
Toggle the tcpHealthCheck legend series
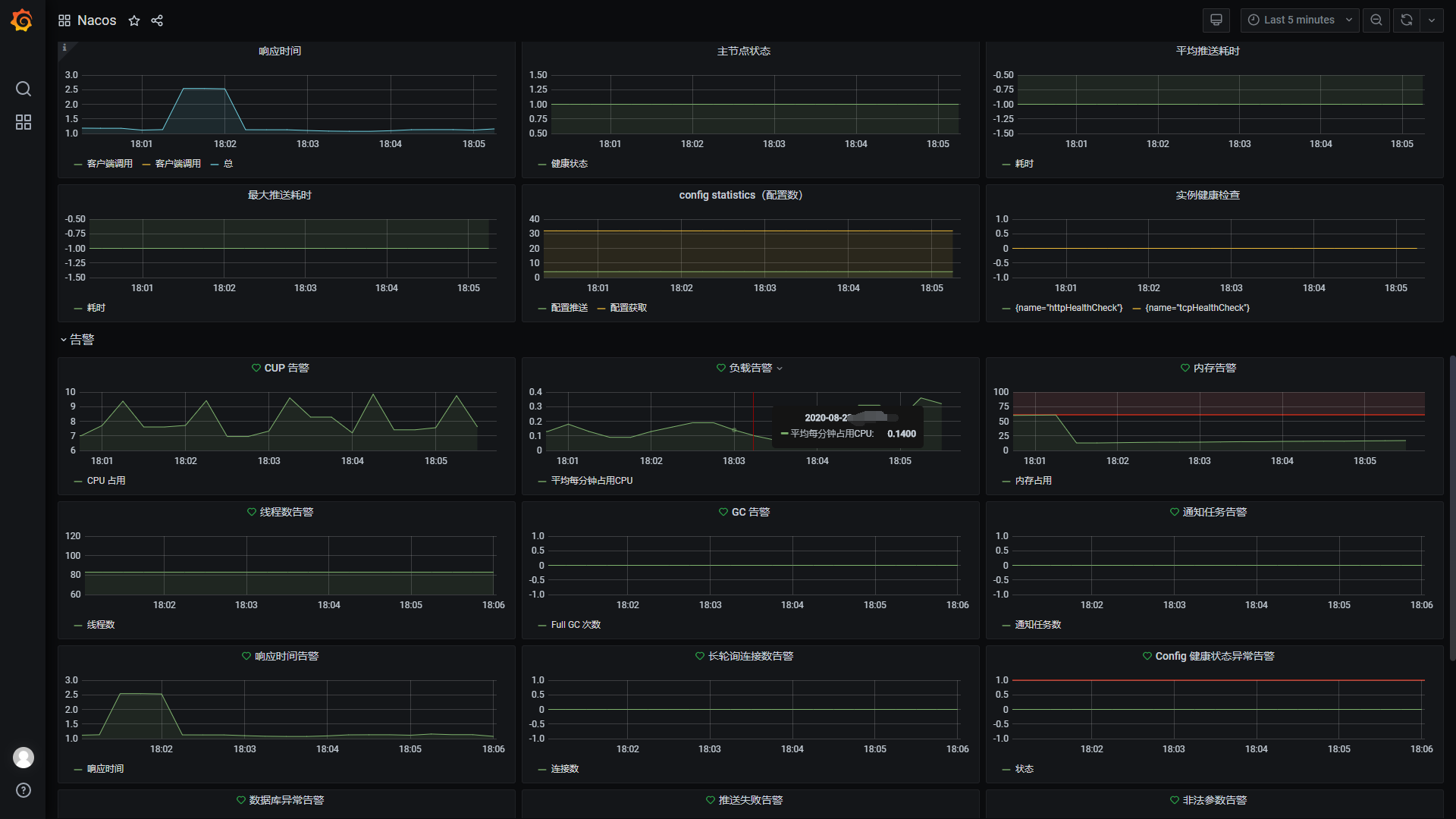coord(1197,308)
